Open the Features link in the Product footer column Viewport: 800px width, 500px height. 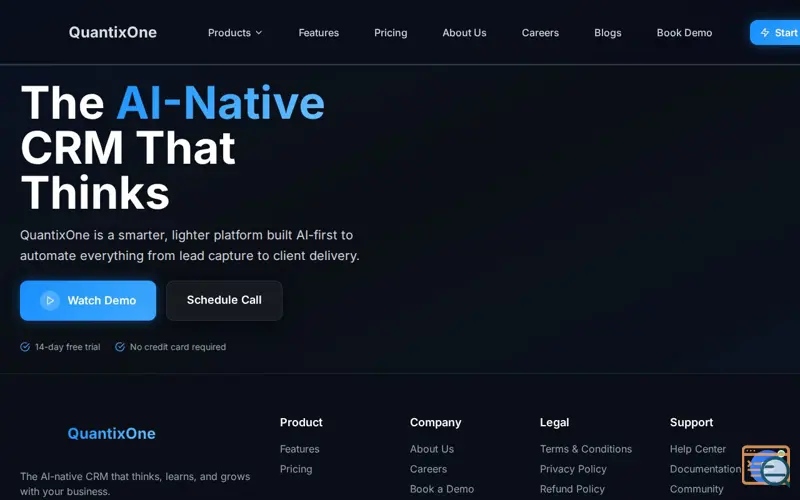point(299,449)
